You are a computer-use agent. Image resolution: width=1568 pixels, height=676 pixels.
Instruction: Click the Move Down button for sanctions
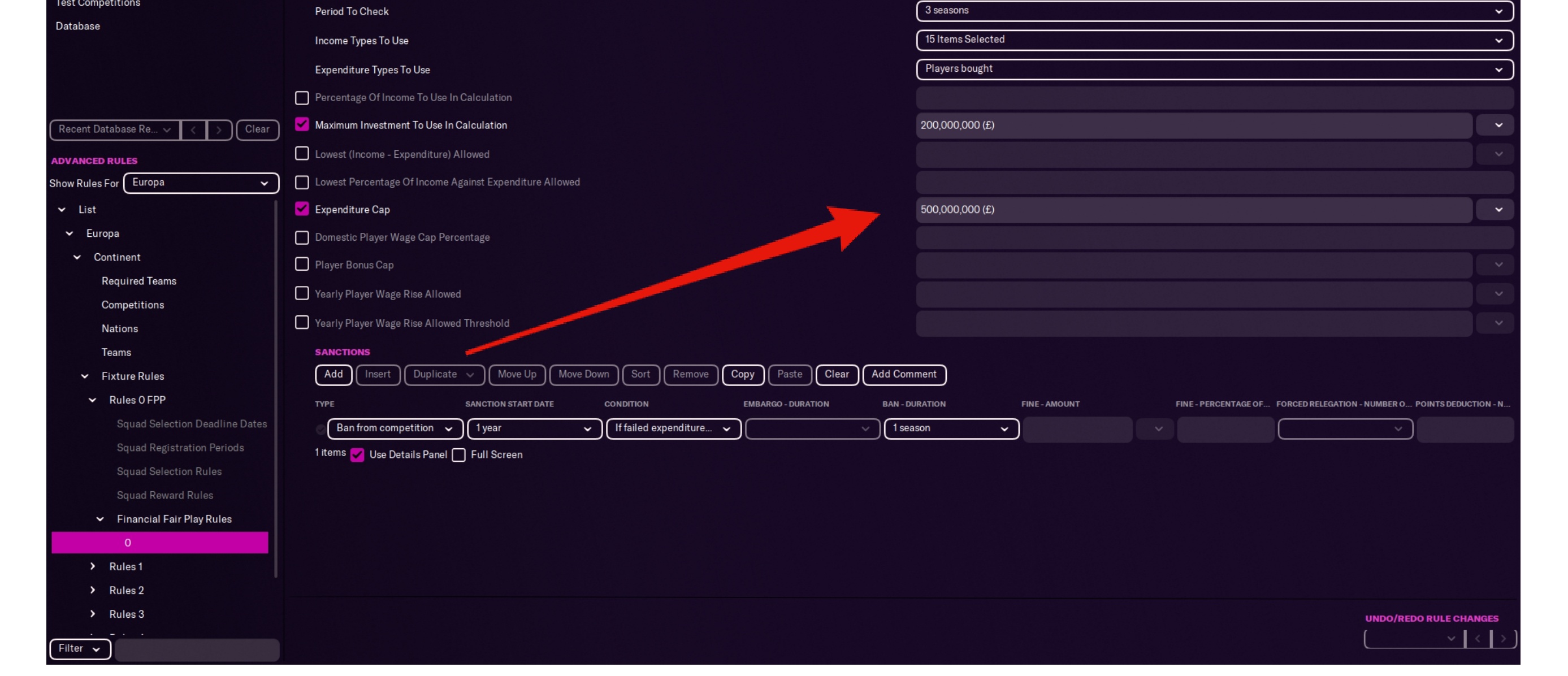583,374
